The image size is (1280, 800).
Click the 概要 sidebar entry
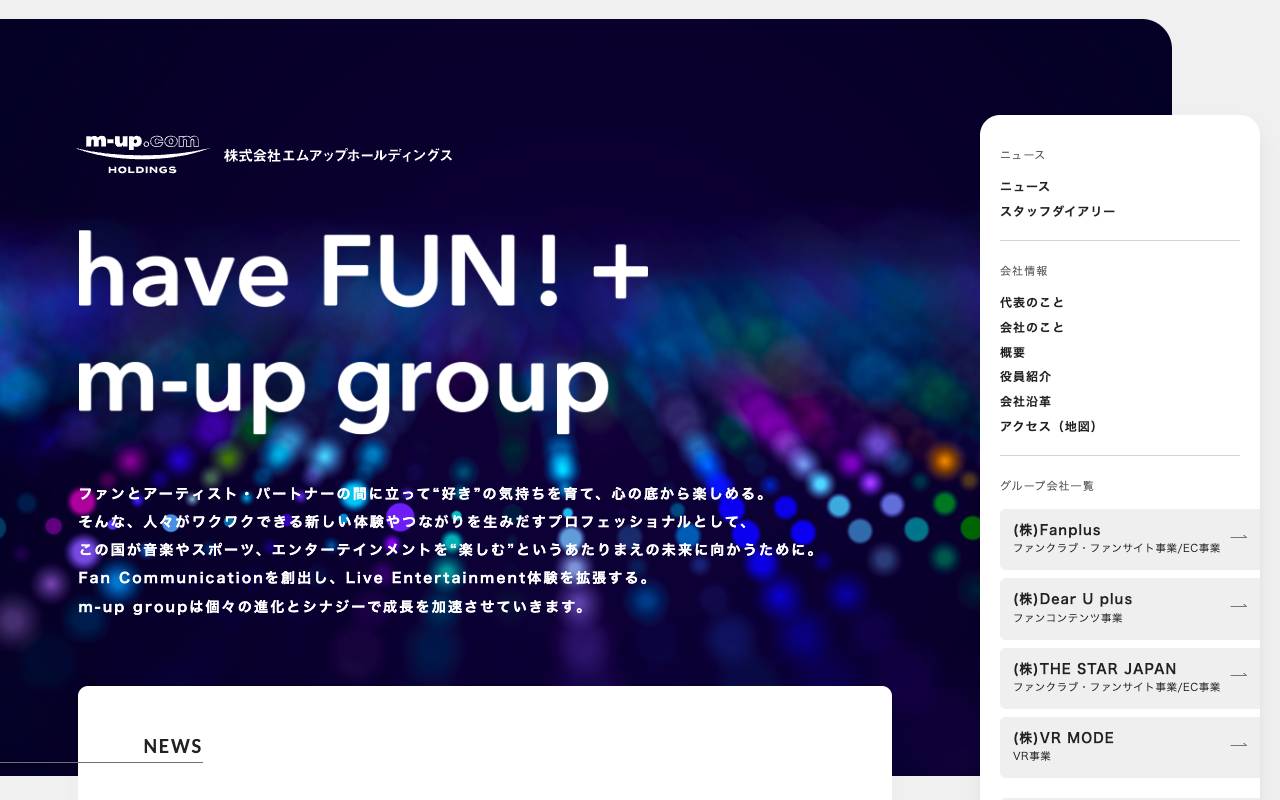[x=1012, y=352]
